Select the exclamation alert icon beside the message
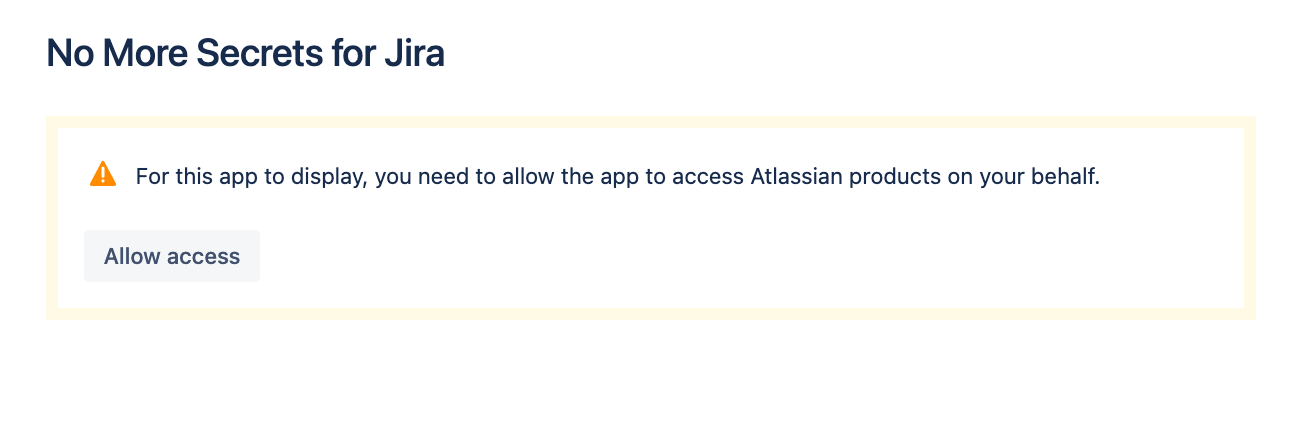 (103, 174)
